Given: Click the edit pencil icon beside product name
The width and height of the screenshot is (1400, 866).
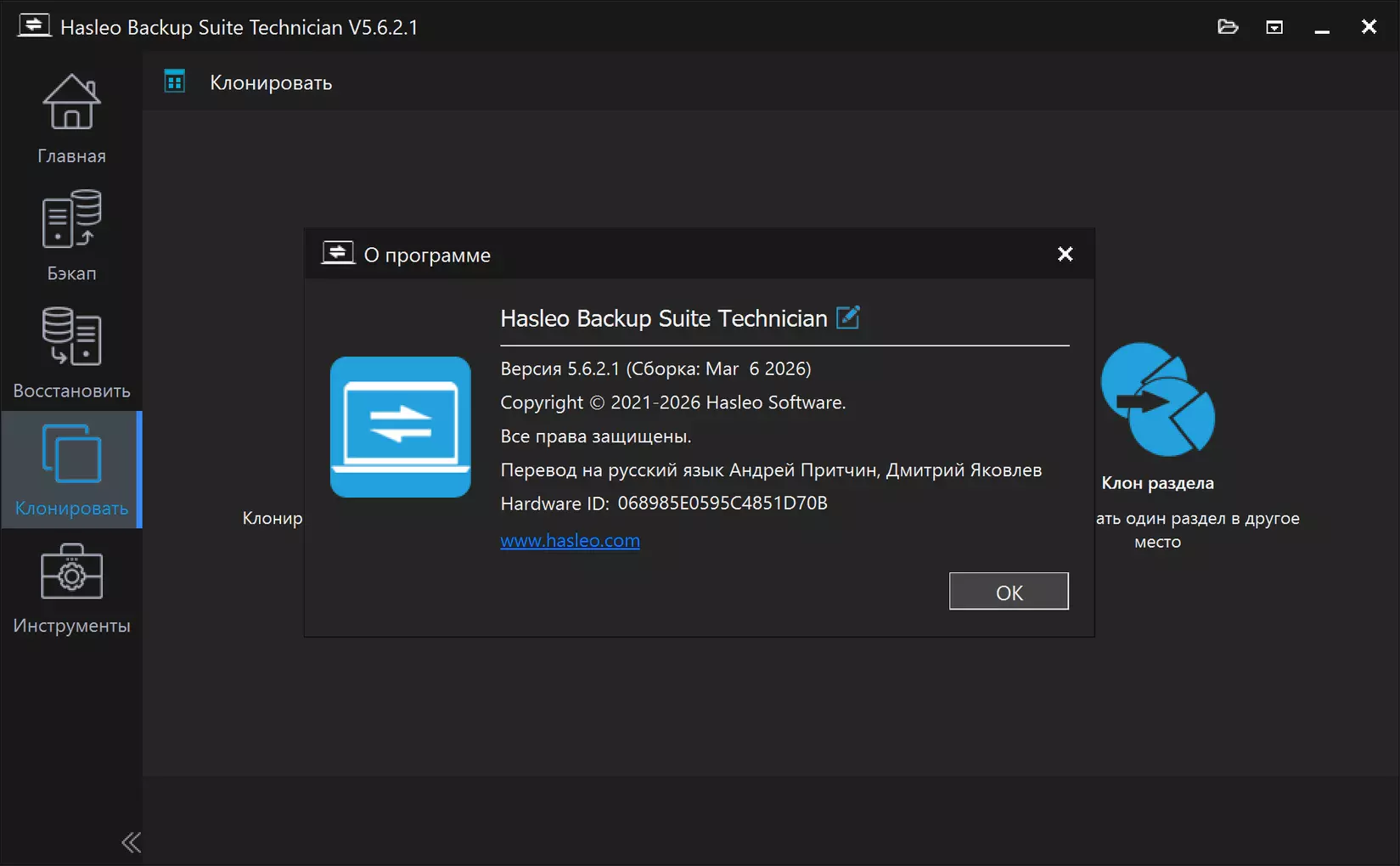Looking at the screenshot, I should click(x=848, y=318).
